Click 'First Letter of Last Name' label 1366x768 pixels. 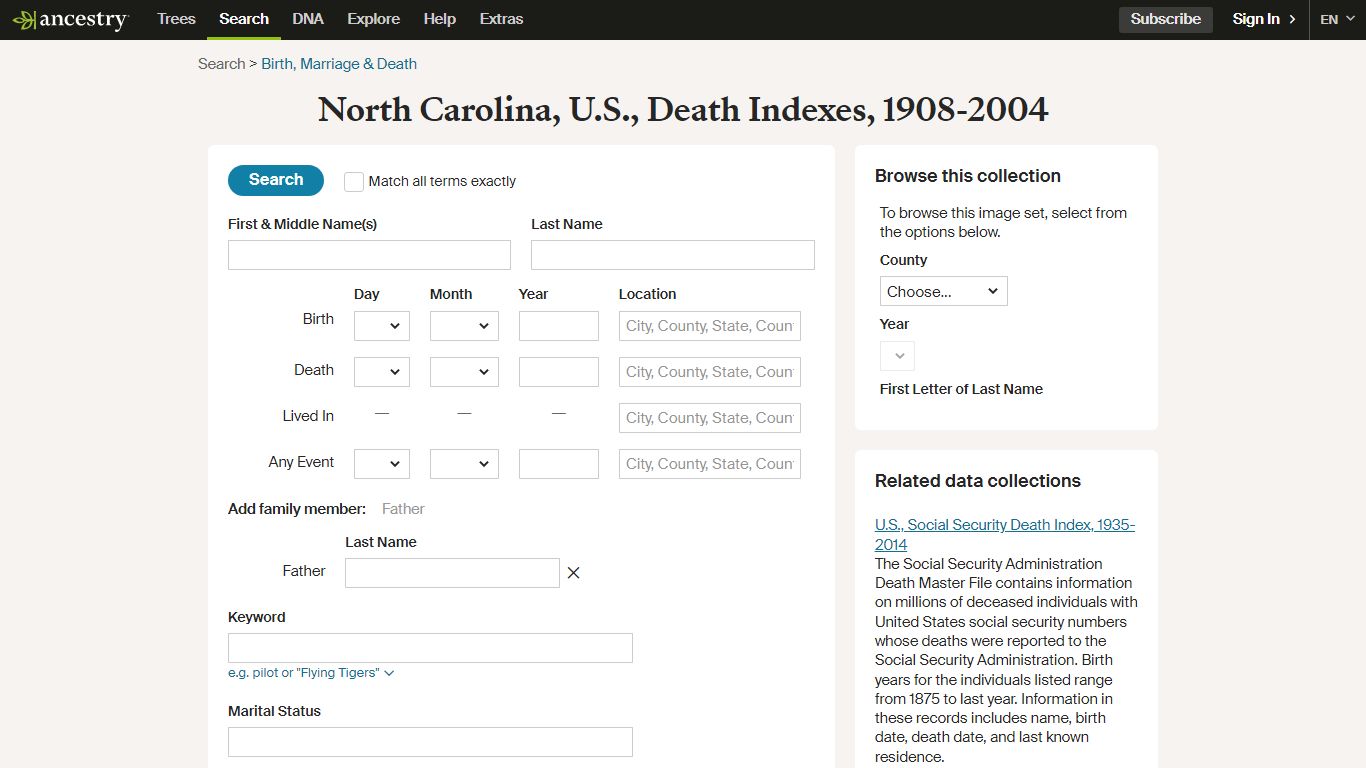point(961,389)
